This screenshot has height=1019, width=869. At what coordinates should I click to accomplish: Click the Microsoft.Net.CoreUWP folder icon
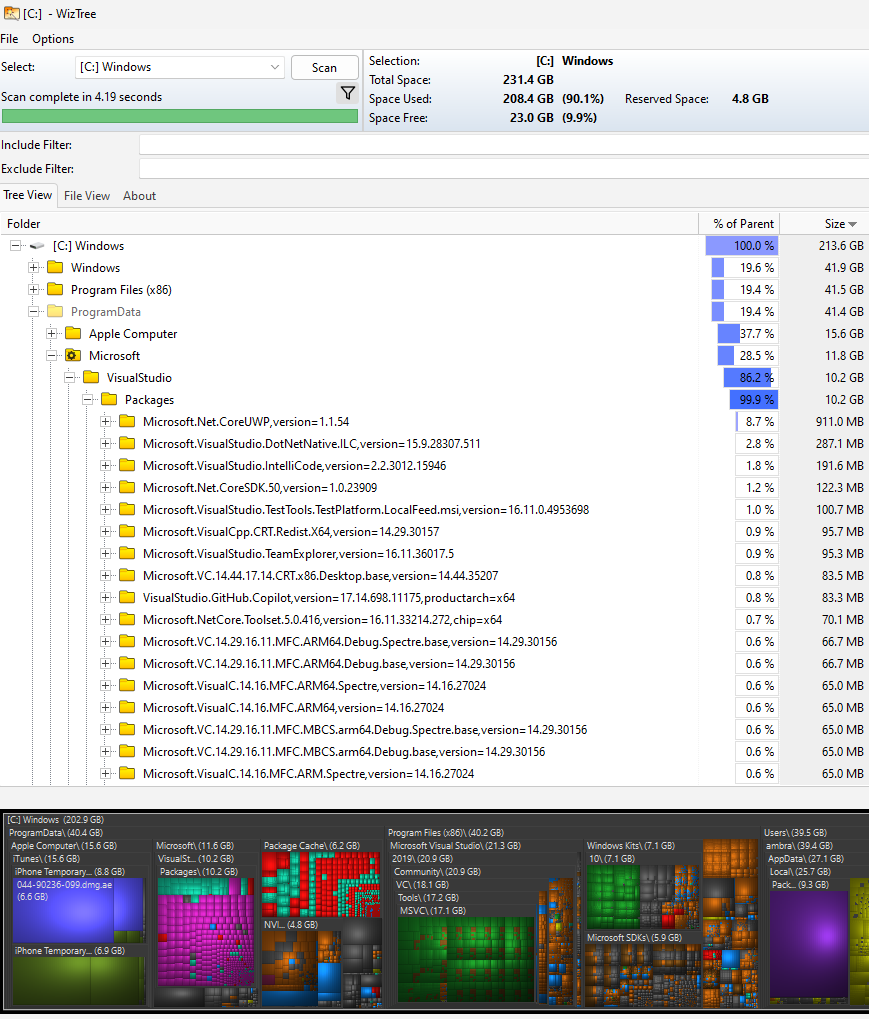pos(127,421)
